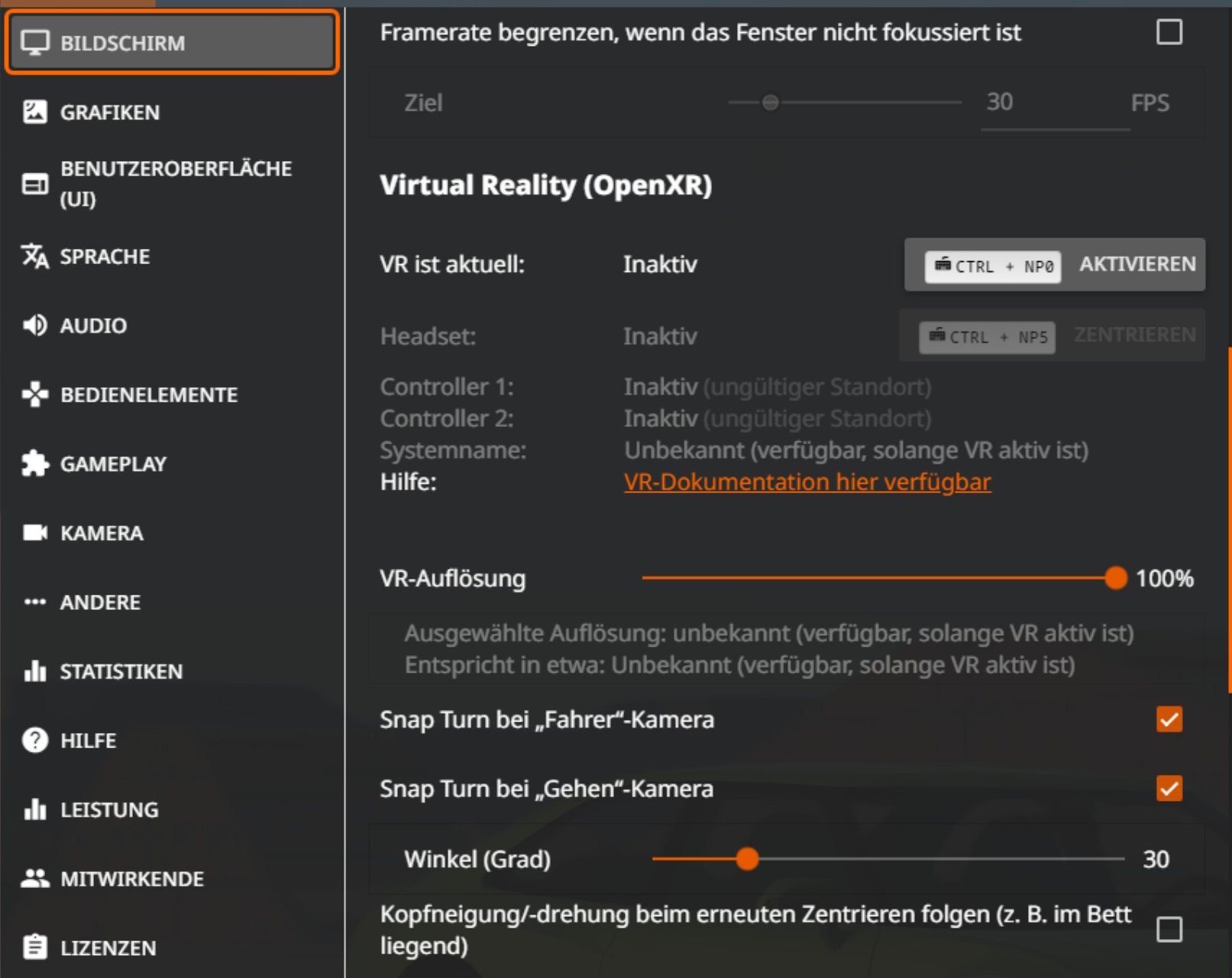This screenshot has width=1232, height=978.
Task: Enable Kopfneigung/-drehung beim Zentrieren checkbox
Action: click(1169, 930)
